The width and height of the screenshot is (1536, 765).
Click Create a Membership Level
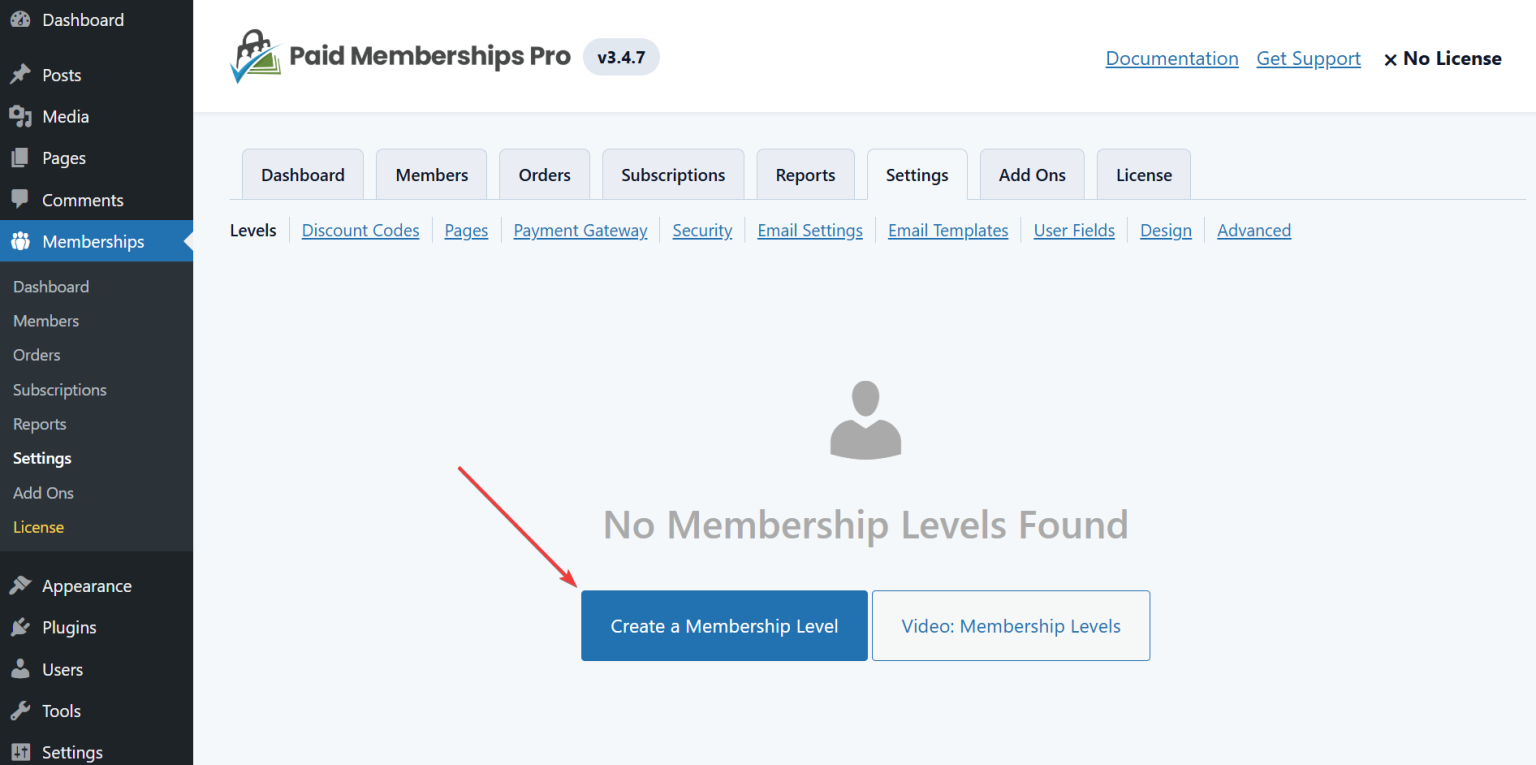point(723,625)
